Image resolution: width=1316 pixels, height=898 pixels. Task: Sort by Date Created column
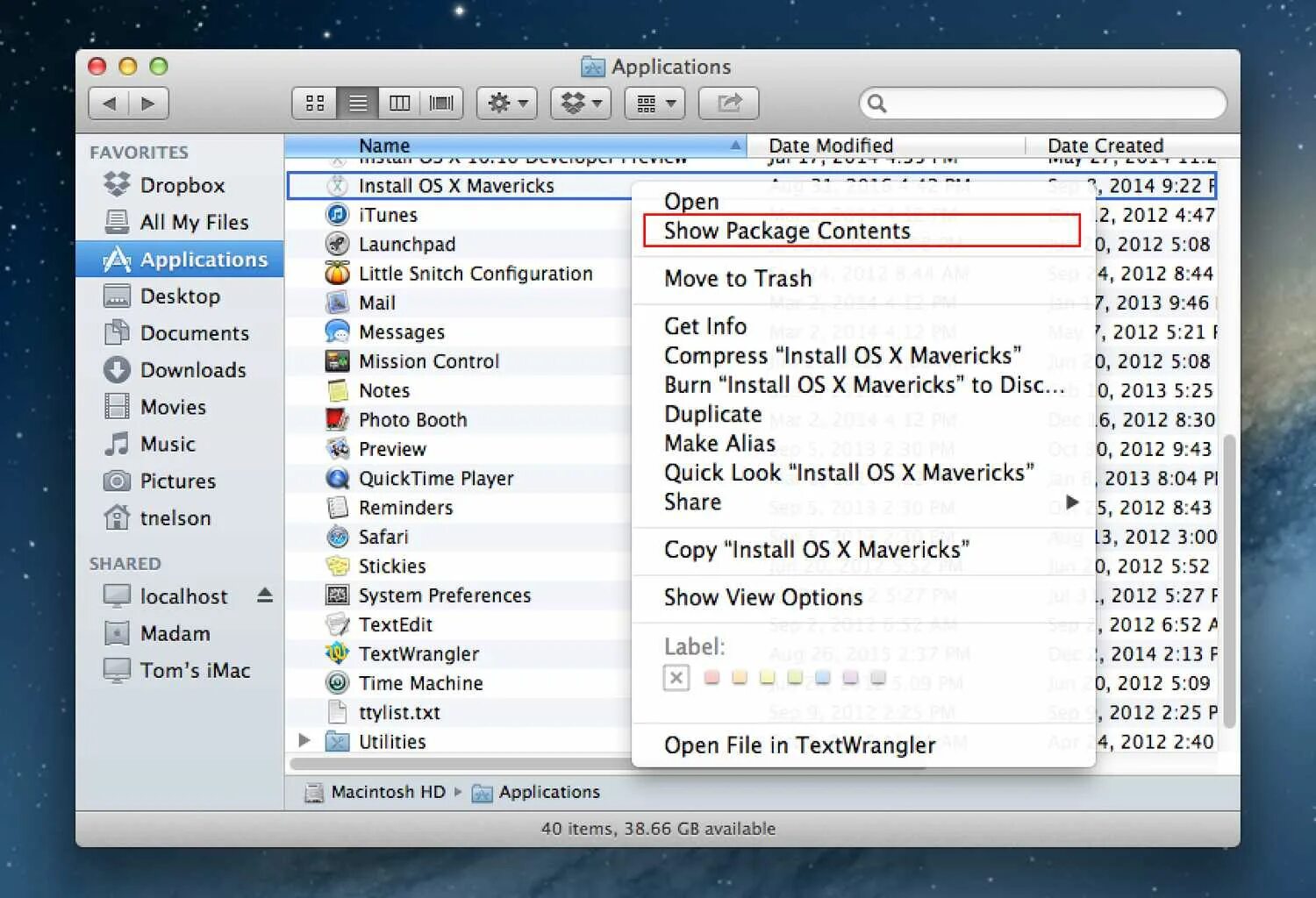1132,146
